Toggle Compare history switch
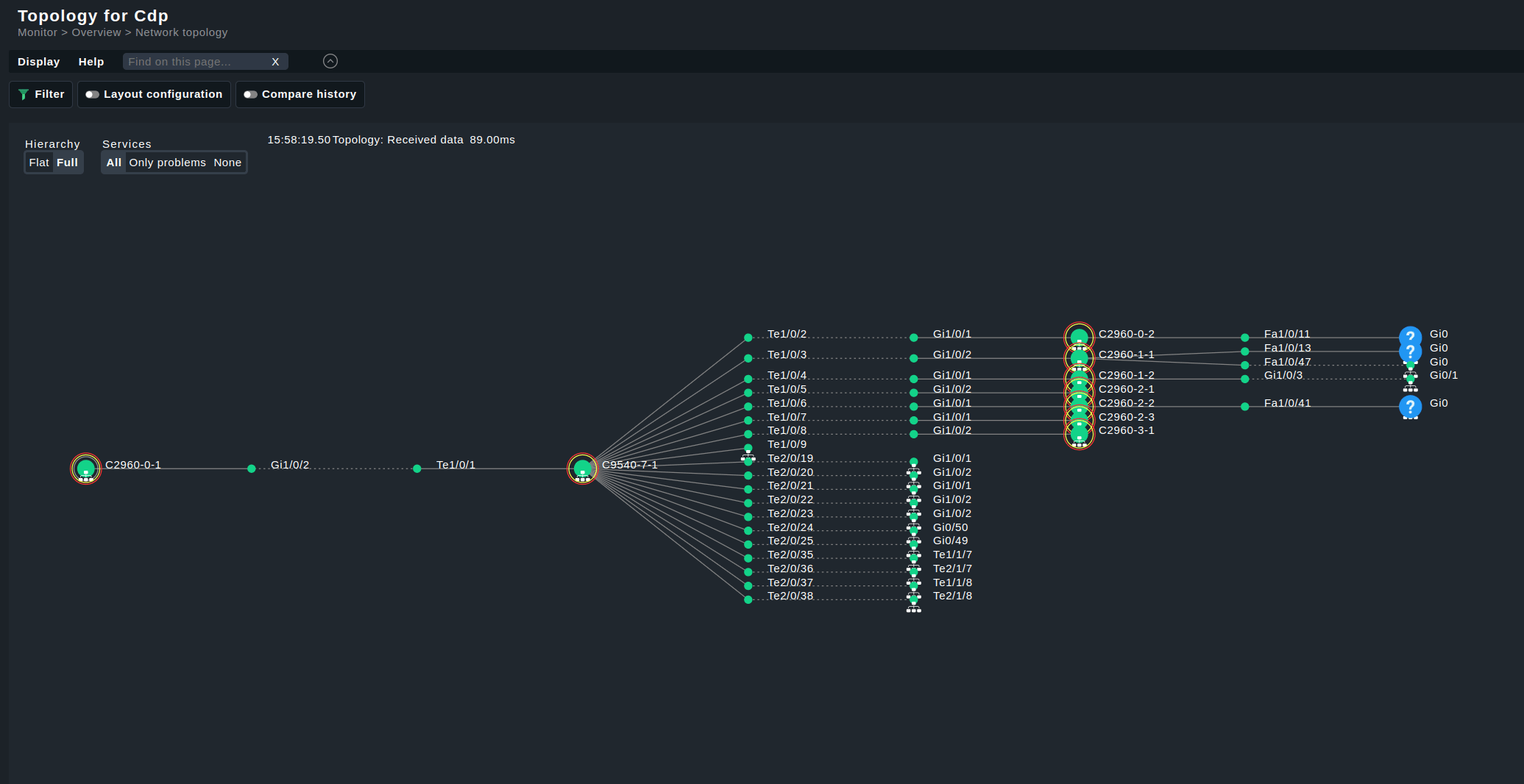This screenshot has height=784, width=1524. pyautogui.click(x=250, y=94)
